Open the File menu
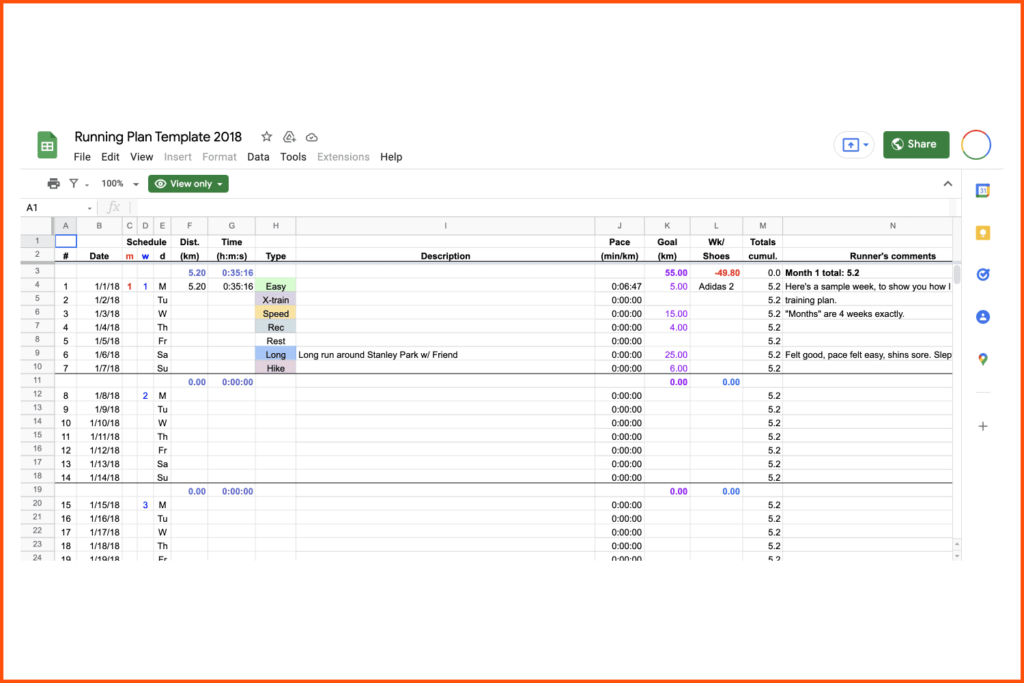1024x683 pixels. (82, 157)
